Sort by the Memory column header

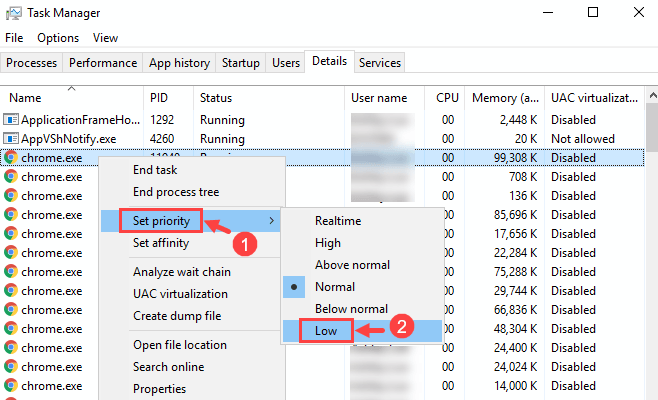(504, 97)
